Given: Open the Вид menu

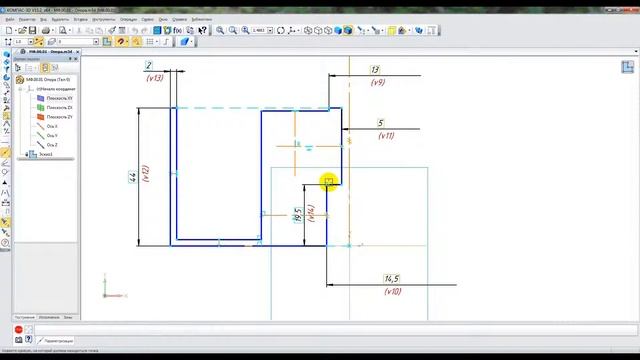Looking at the screenshot, I should pos(43,19).
